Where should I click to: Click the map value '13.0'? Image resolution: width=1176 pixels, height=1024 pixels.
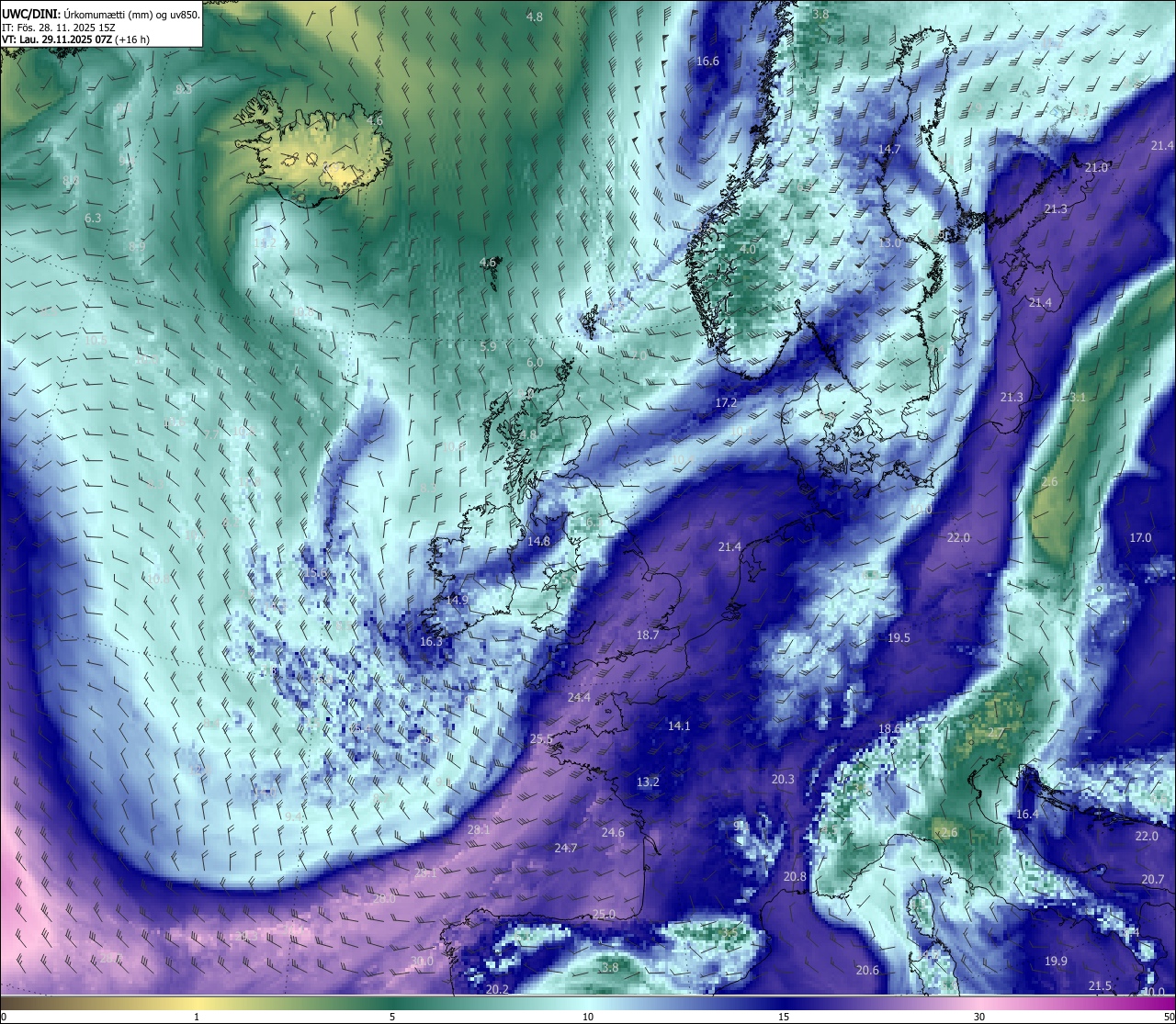[x=889, y=243]
